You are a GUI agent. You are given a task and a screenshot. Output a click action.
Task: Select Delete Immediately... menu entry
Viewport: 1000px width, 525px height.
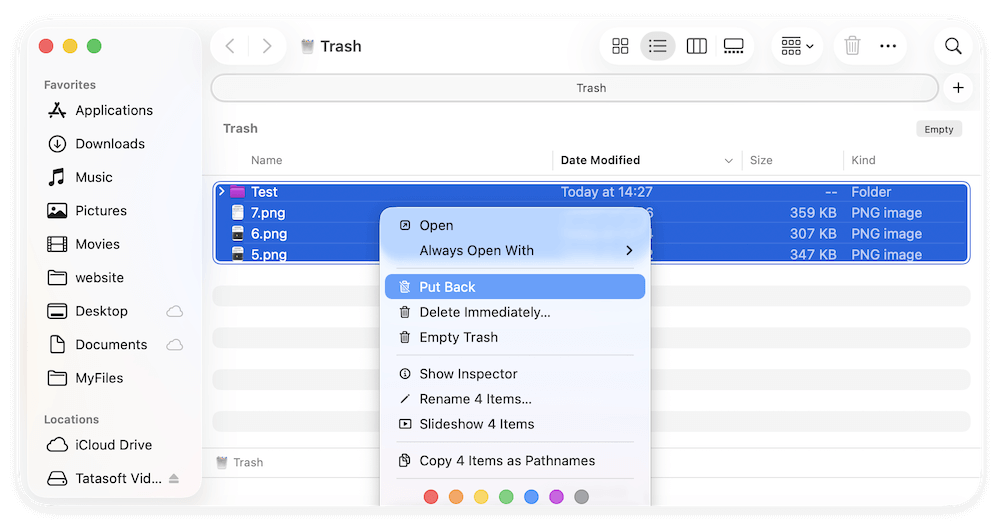click(484, 312)
